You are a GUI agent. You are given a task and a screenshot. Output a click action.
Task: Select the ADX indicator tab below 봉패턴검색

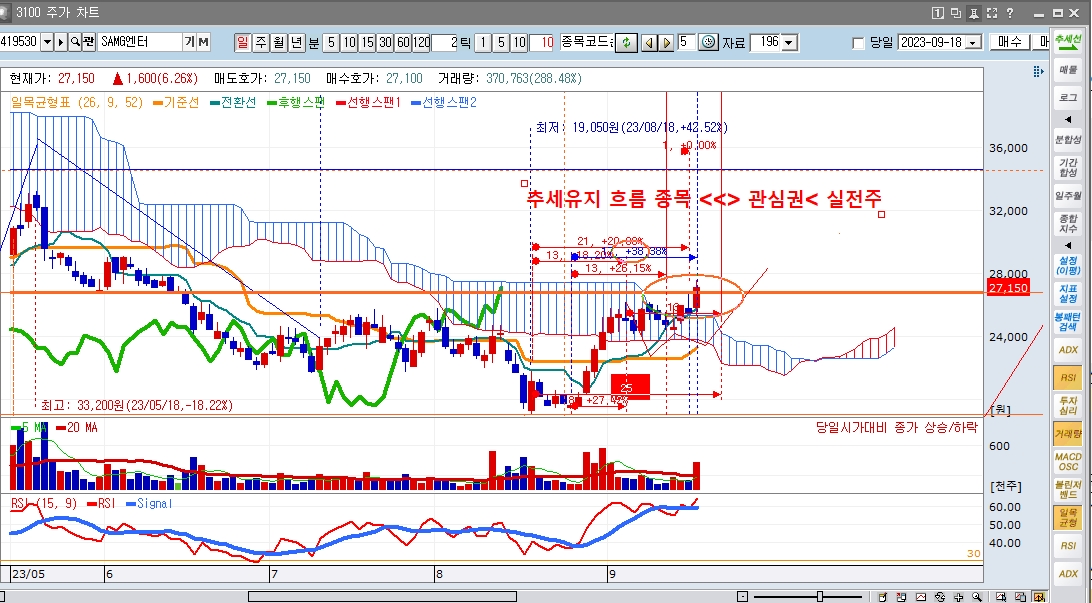coord(1068,350)
